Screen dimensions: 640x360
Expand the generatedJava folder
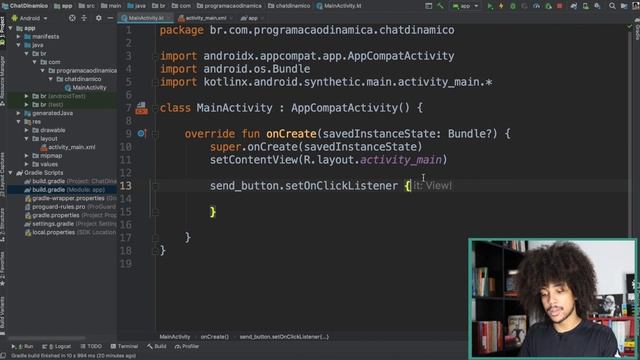(x=19, y=113)
